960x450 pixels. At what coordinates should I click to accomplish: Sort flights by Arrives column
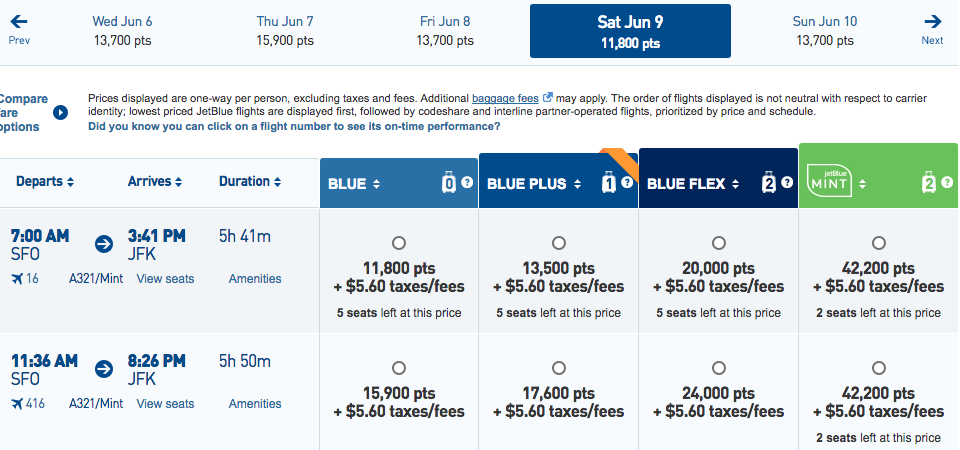(155, 182)
